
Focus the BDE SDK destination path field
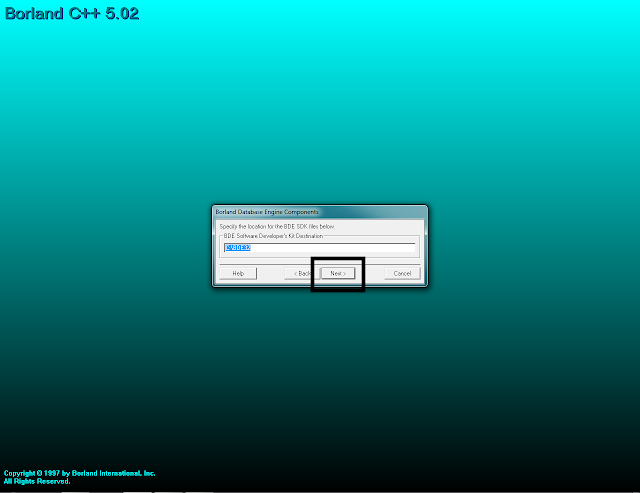(x=320, y=248)
